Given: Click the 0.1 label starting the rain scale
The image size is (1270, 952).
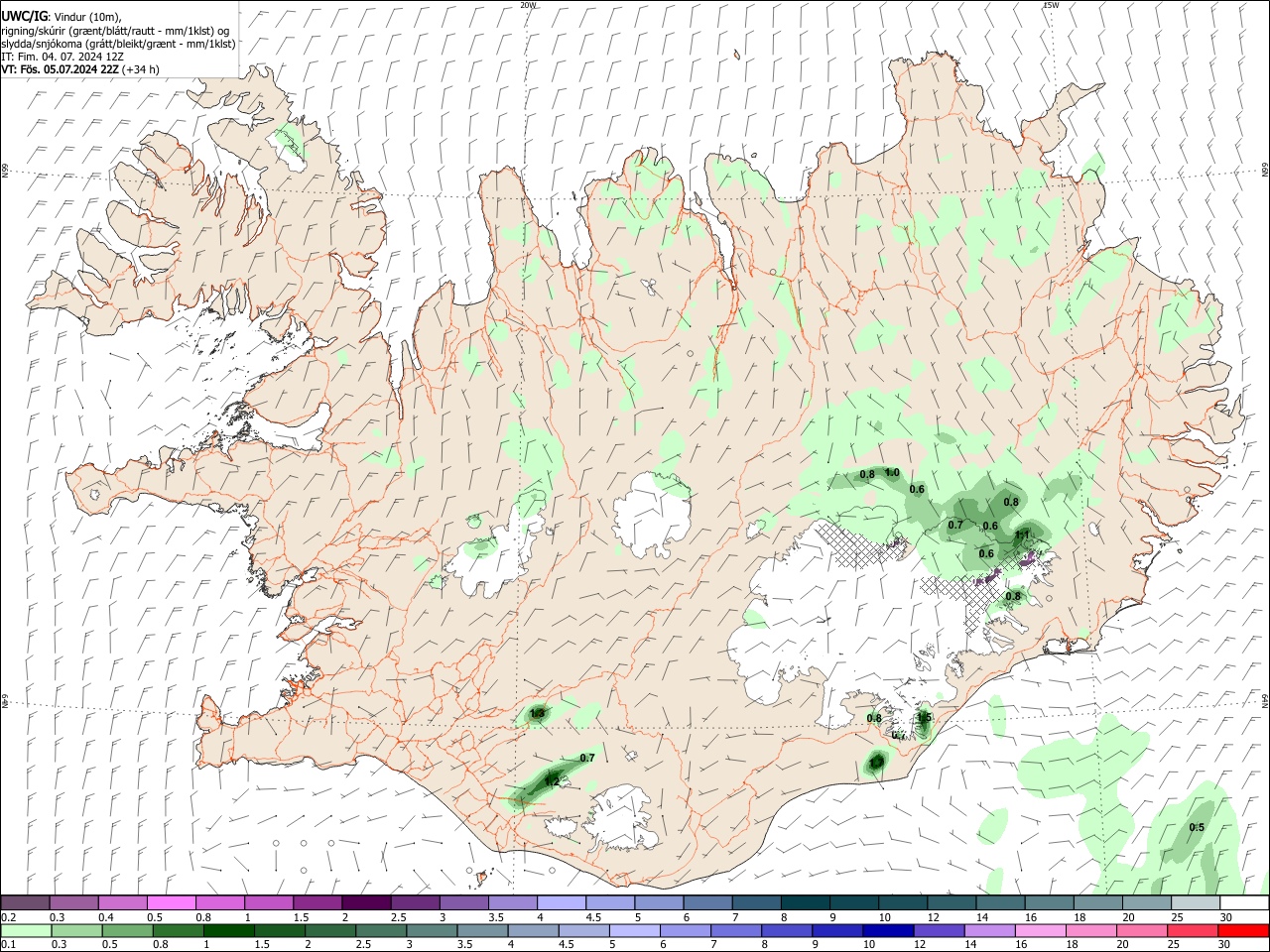Looking at the screenshot, I should coord(7,945).
